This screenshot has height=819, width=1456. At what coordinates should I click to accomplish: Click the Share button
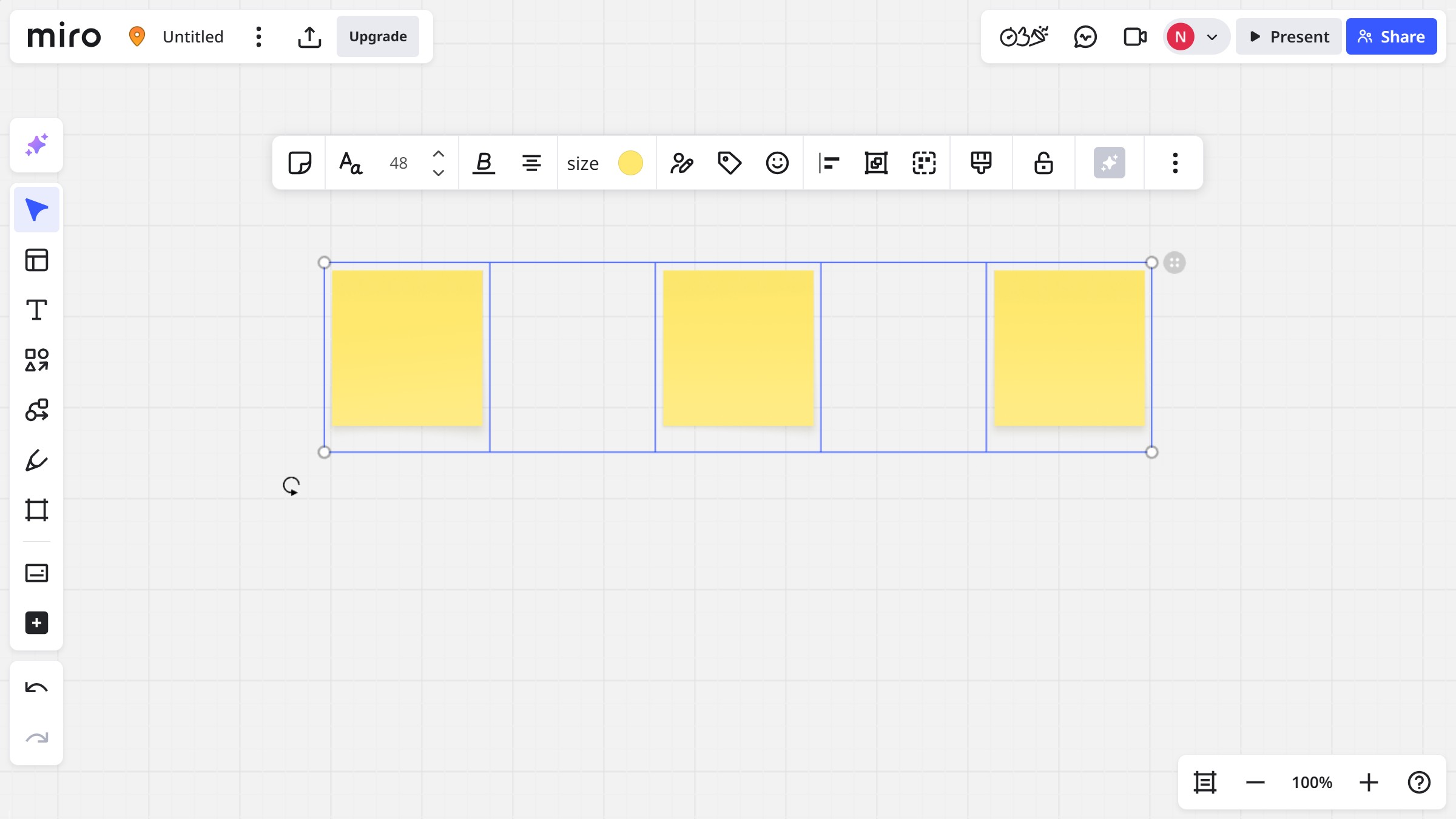point(1391,36)
